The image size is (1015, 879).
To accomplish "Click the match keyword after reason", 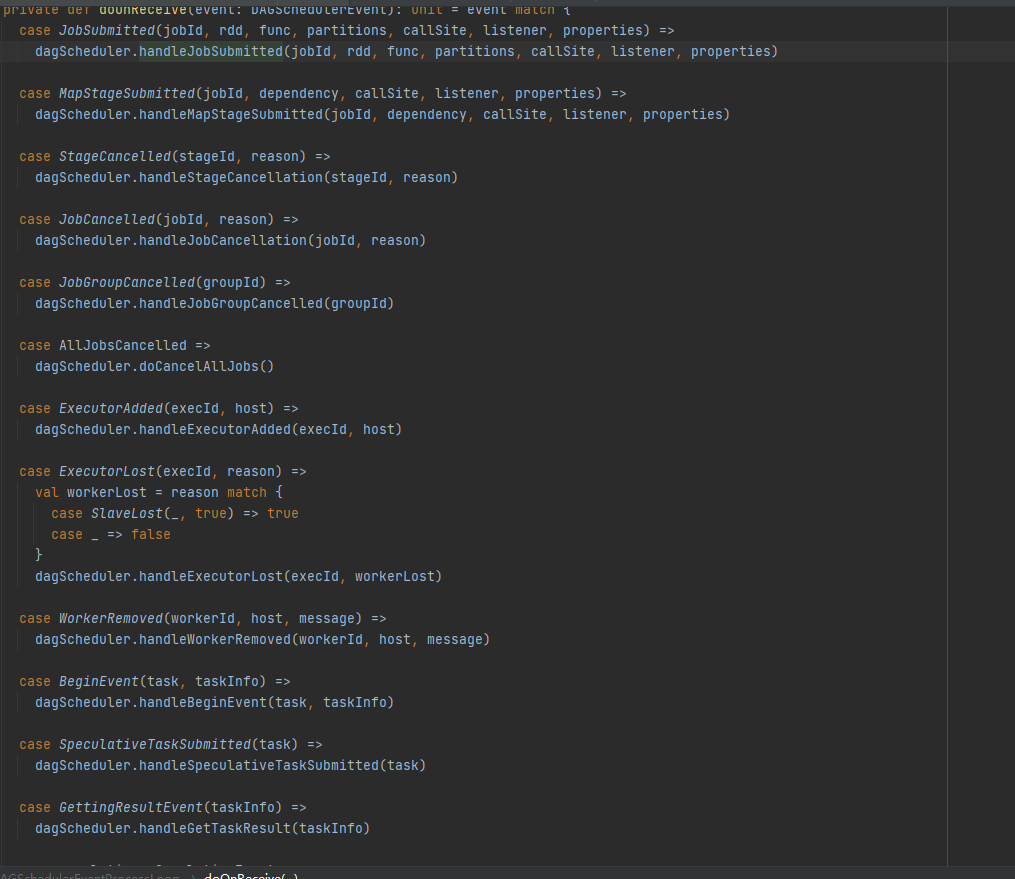I will [247, 492].
